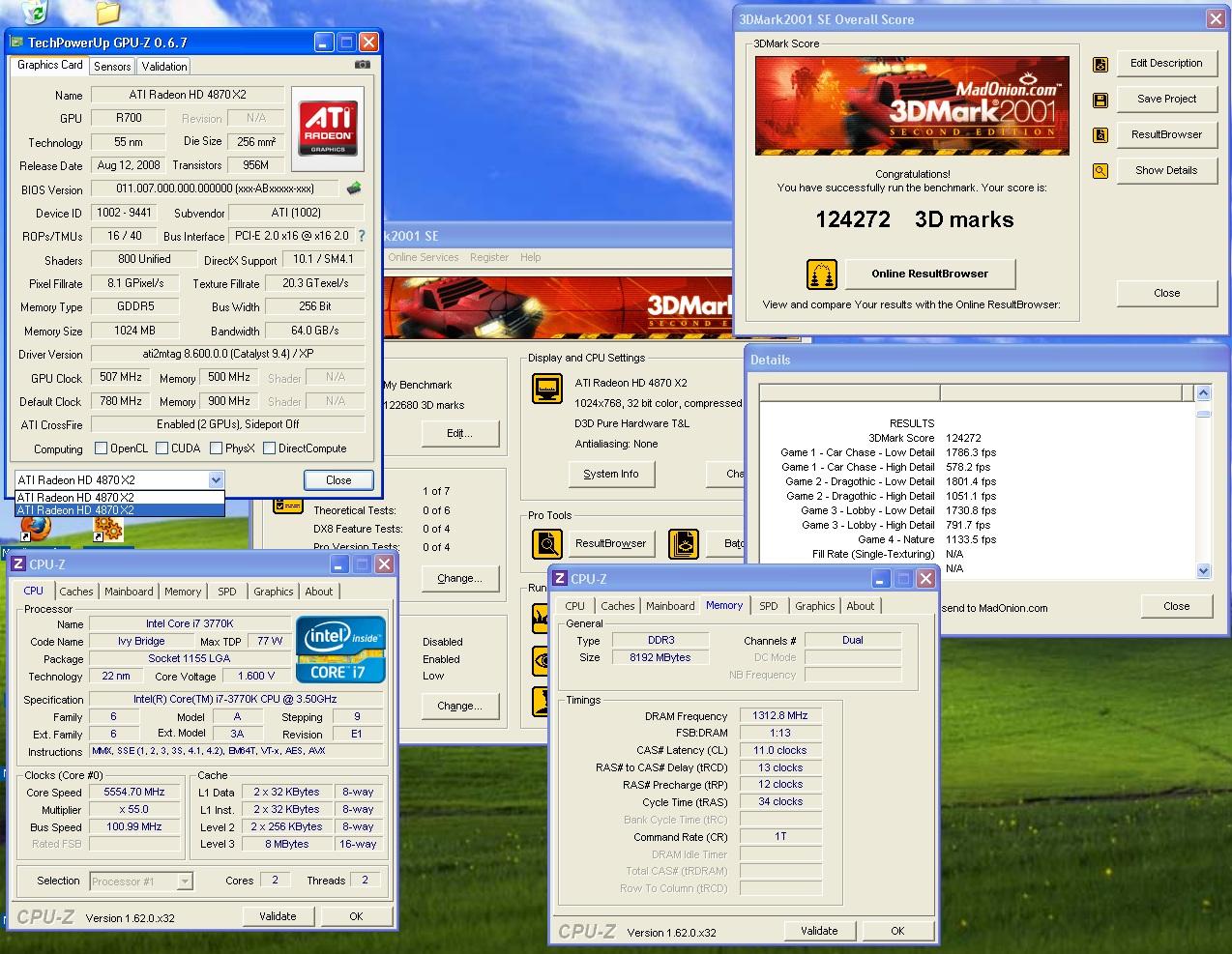Click the scroll down arrow in Details results

[1204, 571]
